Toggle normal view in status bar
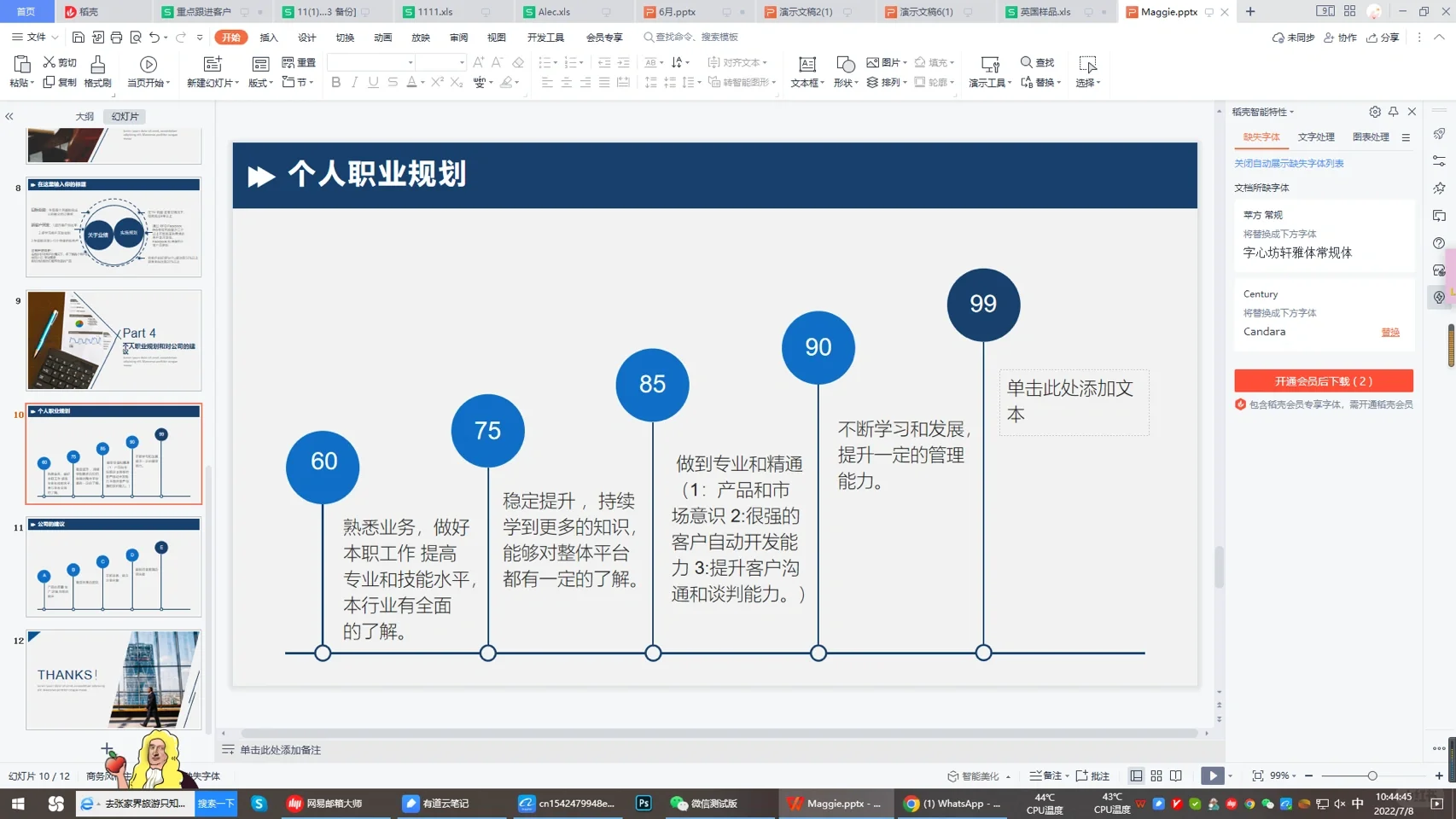Viewport: 1456px width, 819px height. [1136, 775]
